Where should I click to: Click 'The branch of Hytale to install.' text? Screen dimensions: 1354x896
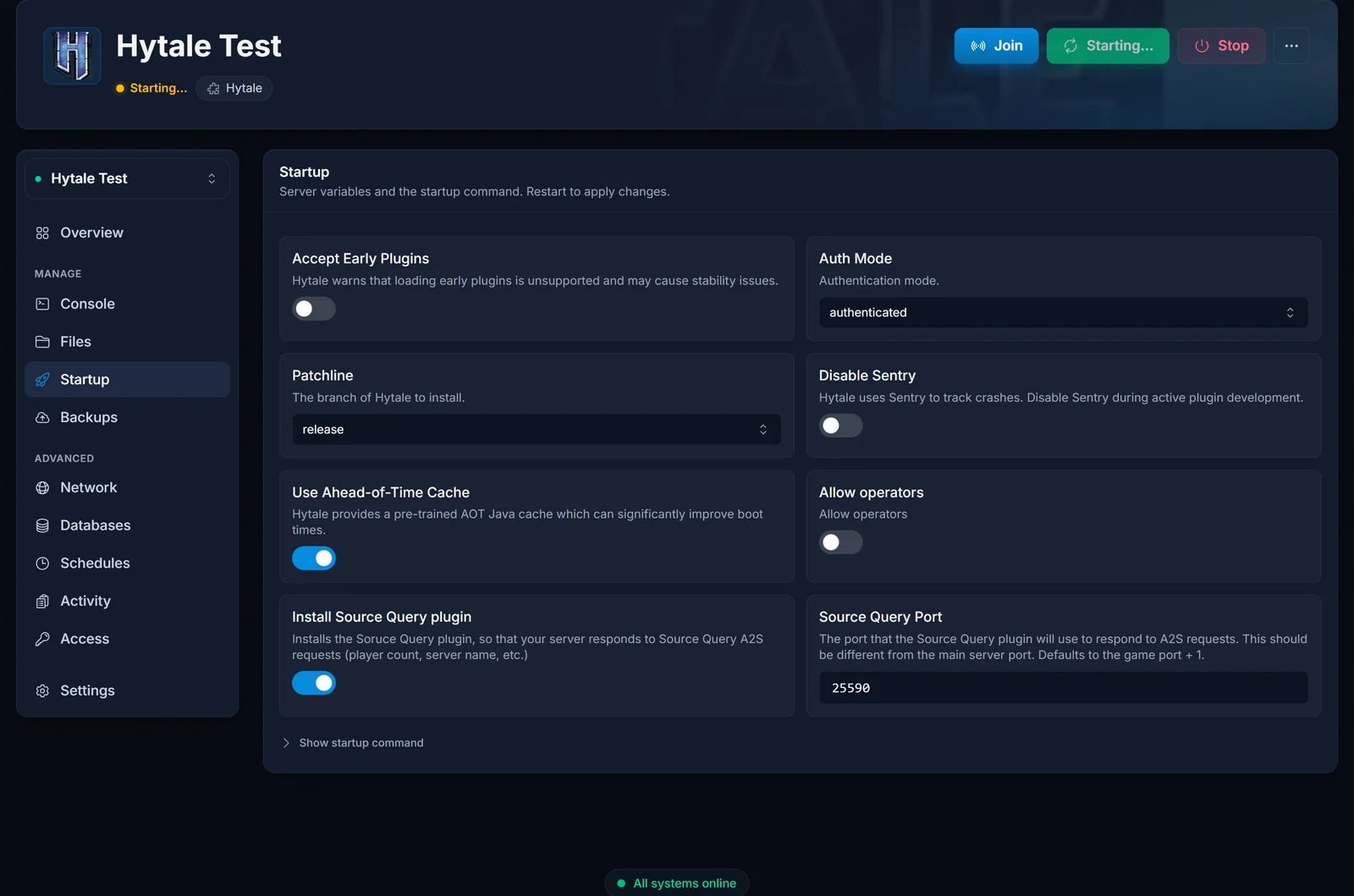click(x=378, y=398)
